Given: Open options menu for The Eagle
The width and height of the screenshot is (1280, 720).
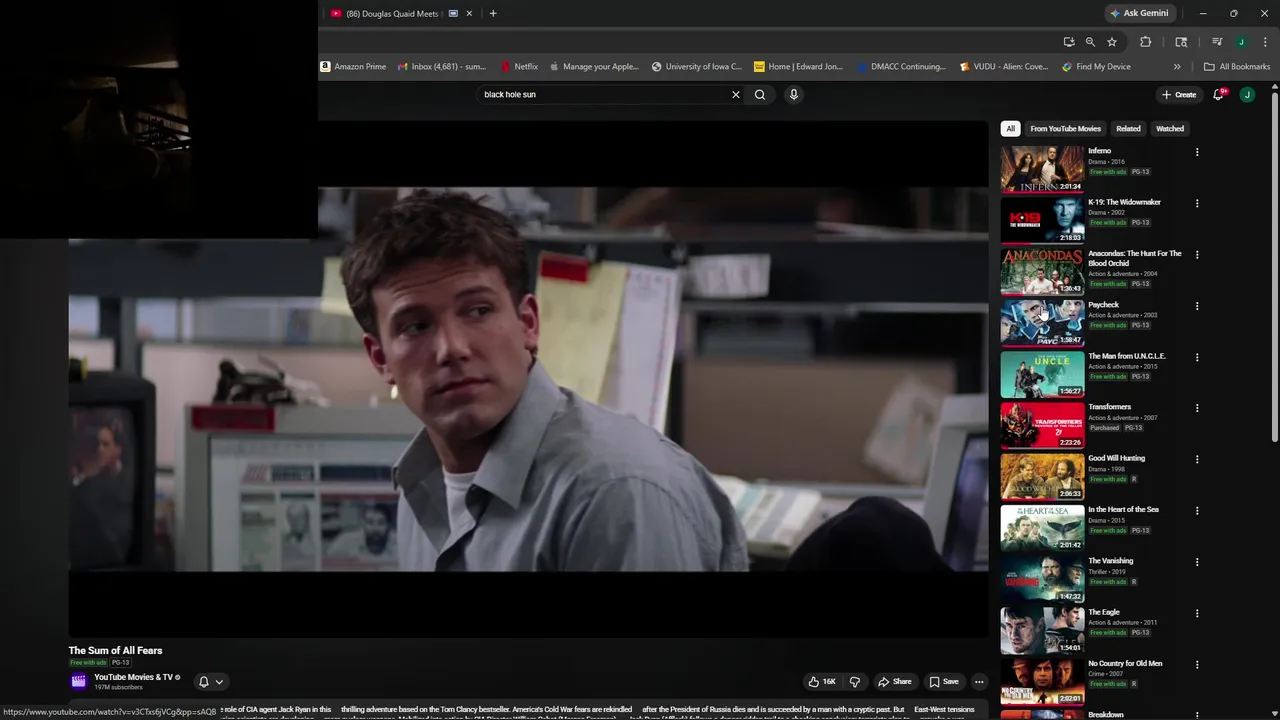Looking at the screenshot, I should [1197, 613].
